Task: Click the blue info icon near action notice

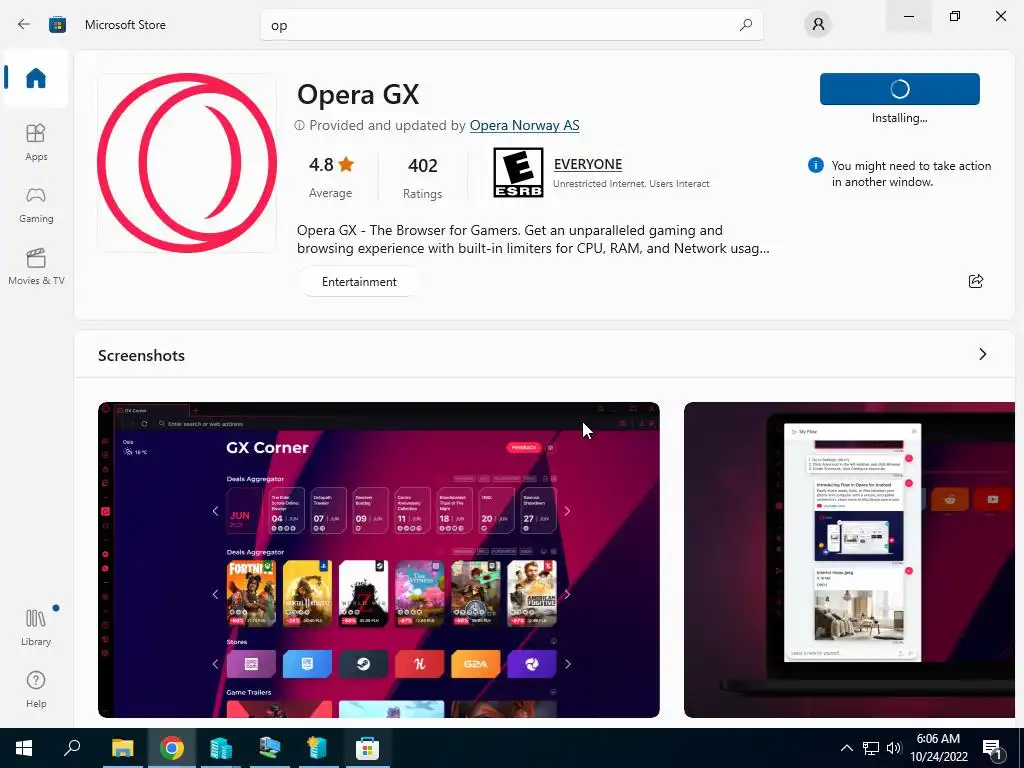Action: click(815, 165)
